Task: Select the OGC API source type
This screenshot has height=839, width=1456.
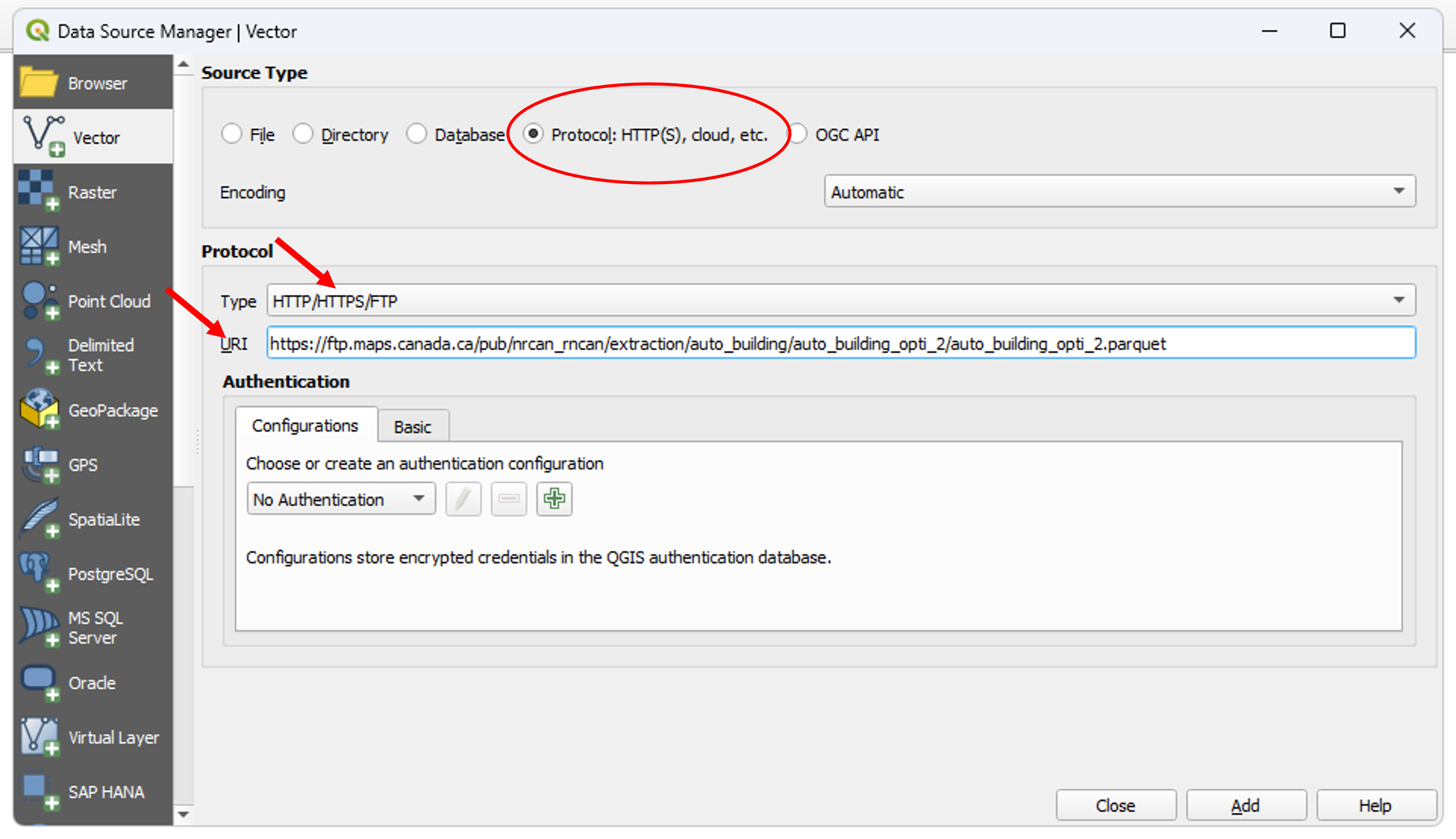Action: tap(799, 134)
